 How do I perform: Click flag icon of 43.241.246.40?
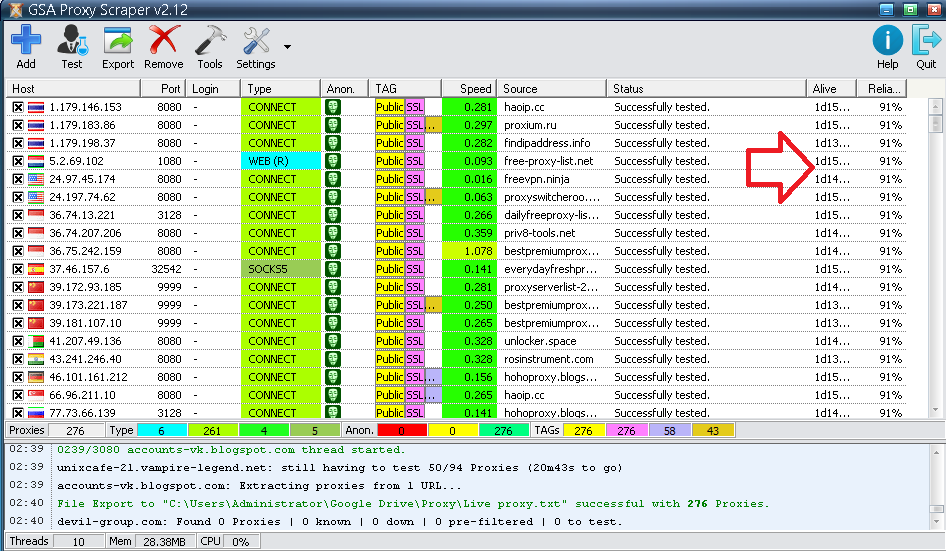(36, 359)
